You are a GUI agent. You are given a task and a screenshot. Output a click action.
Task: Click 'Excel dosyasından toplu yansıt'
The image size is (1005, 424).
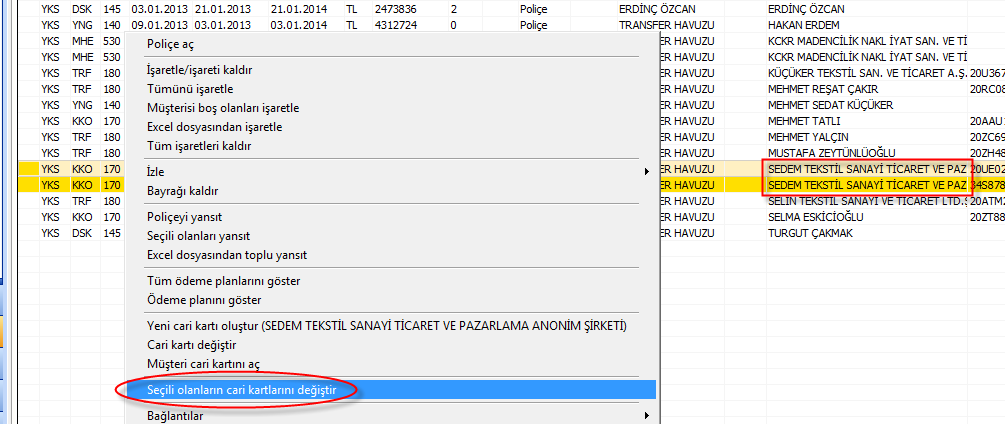click(x=226, y=255)
